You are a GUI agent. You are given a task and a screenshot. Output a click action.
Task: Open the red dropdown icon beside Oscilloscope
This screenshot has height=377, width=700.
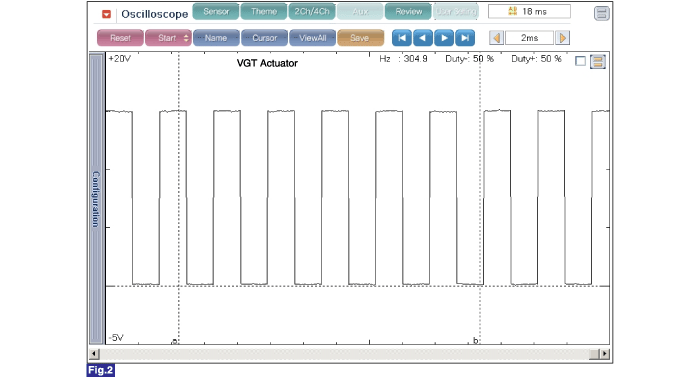tap(106, 14)
